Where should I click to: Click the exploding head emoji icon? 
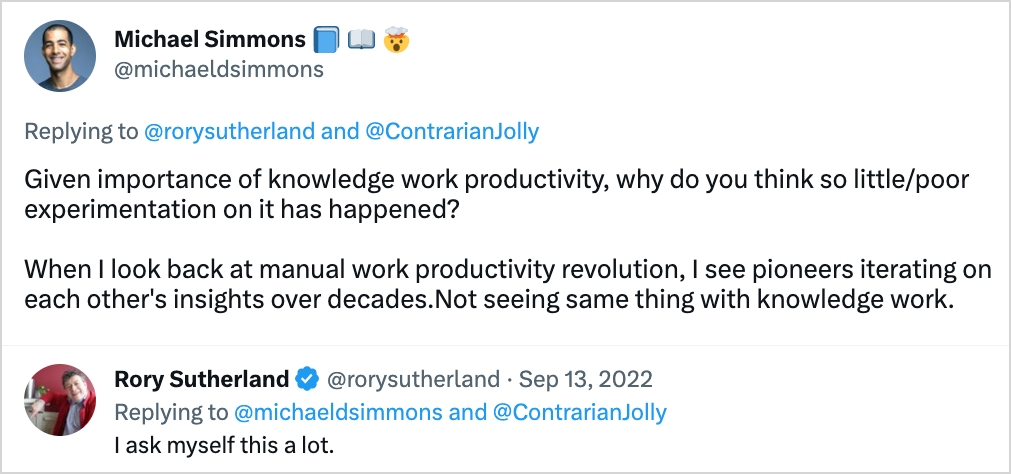click(x=397, y=40)
